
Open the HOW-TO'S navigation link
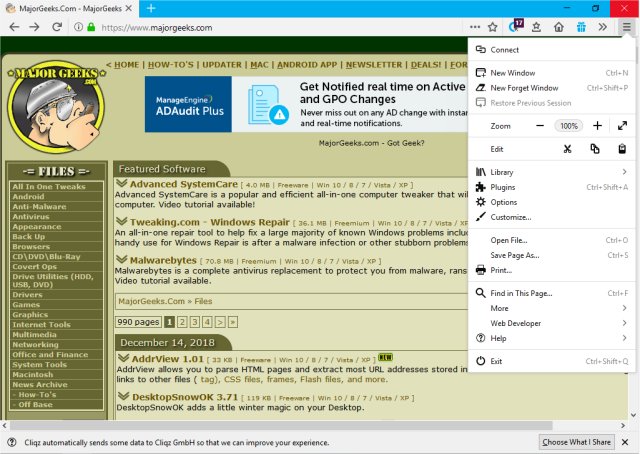pos(171,65)
